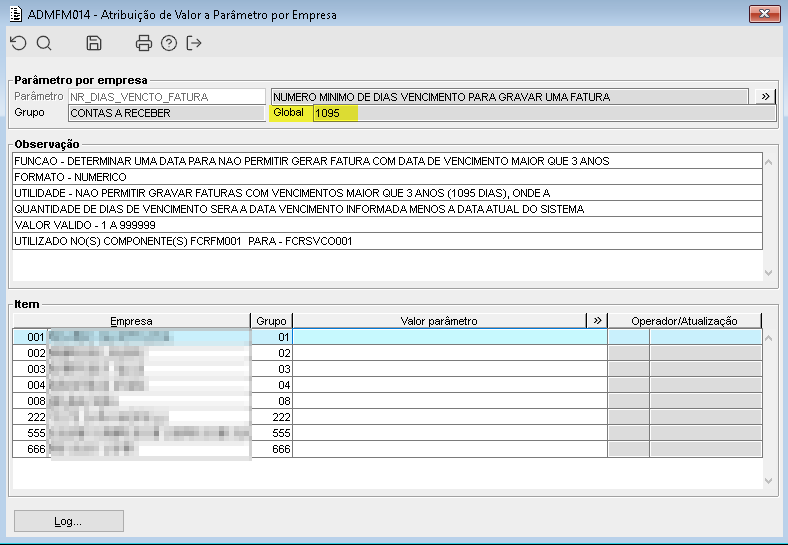Click the Operador/Atualização column header

[x=684, y=321]
